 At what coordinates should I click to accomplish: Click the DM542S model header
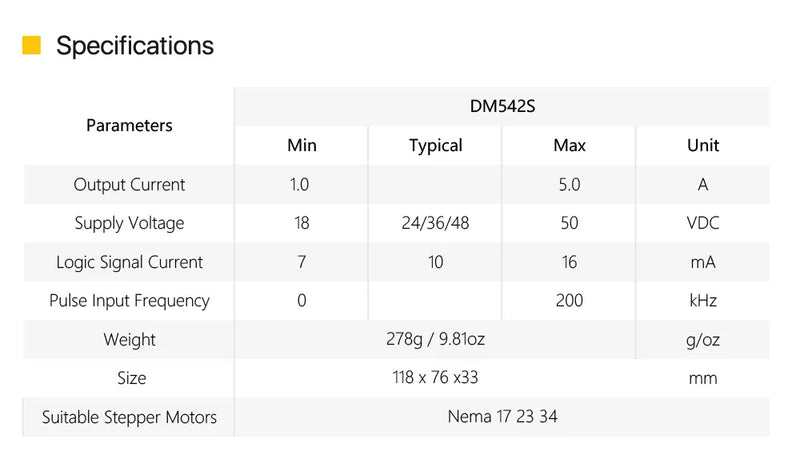502,107
